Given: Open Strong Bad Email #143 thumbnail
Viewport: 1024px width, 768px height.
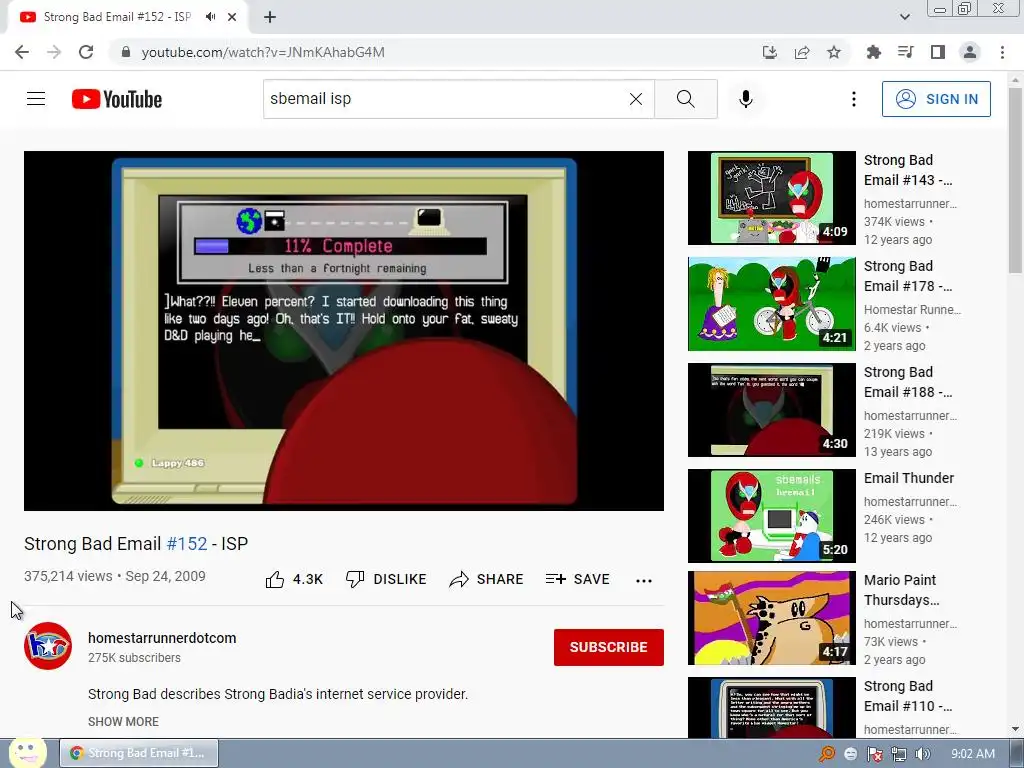Looking at the screenshot, I should (772, 198).
